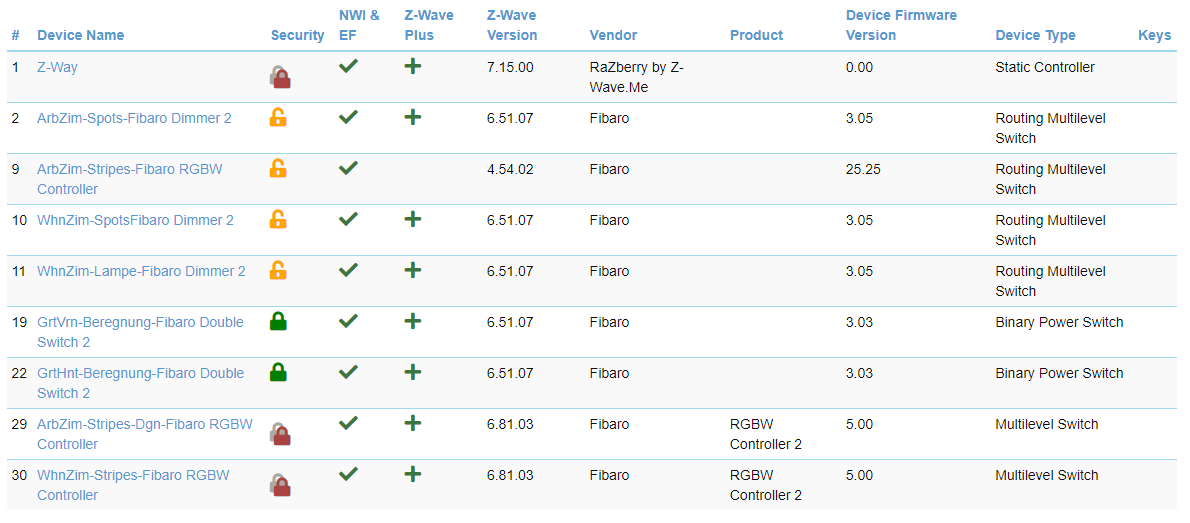Click the Z-Wave Plus icon for ArbZim-Spots-Fibaro Dimmer 2
Image resolution: width=1190 pixels, height=523 pixels.
(413, 118)
